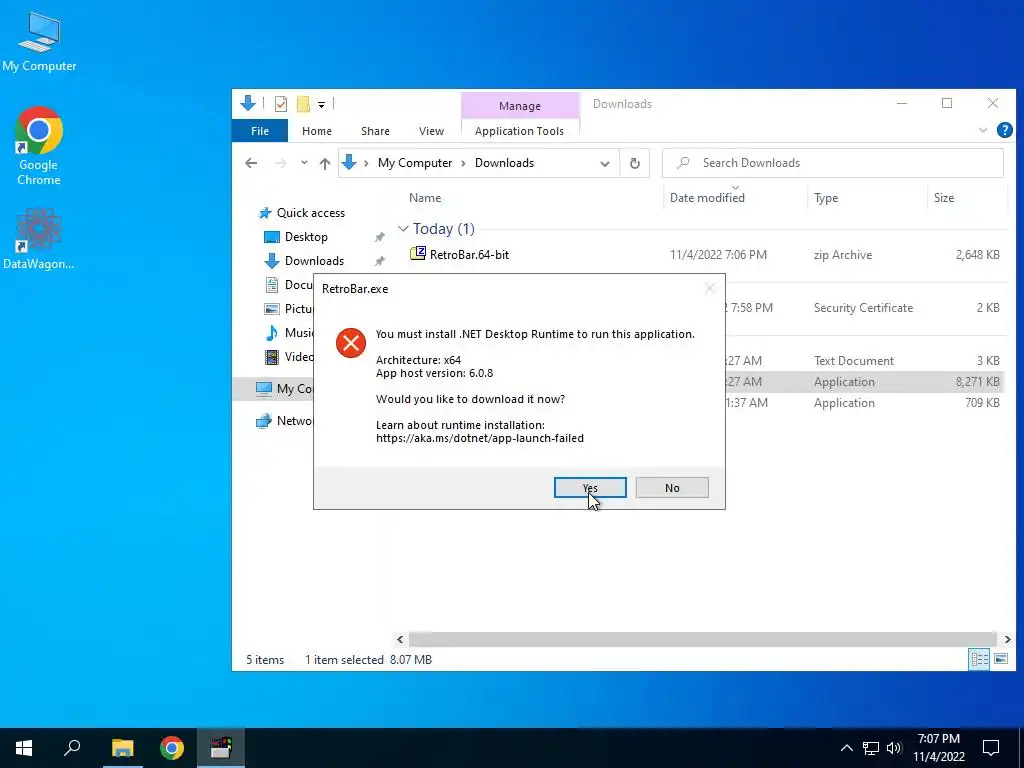1024x768 pixels.
Task: Open the address bar history dropdown
Action: coord(605,164)
